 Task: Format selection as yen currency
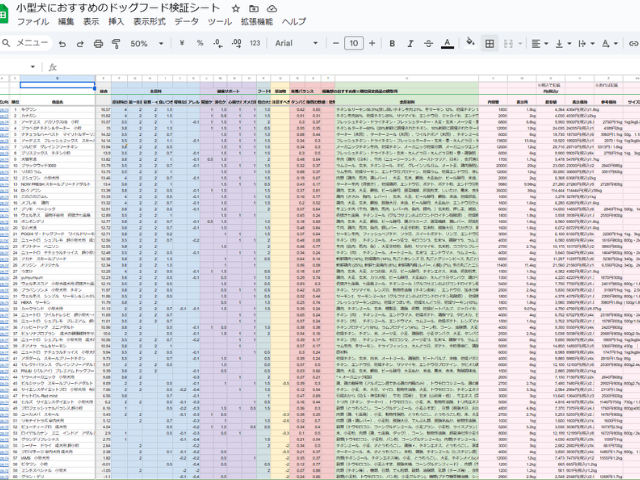tap(182, 43)
